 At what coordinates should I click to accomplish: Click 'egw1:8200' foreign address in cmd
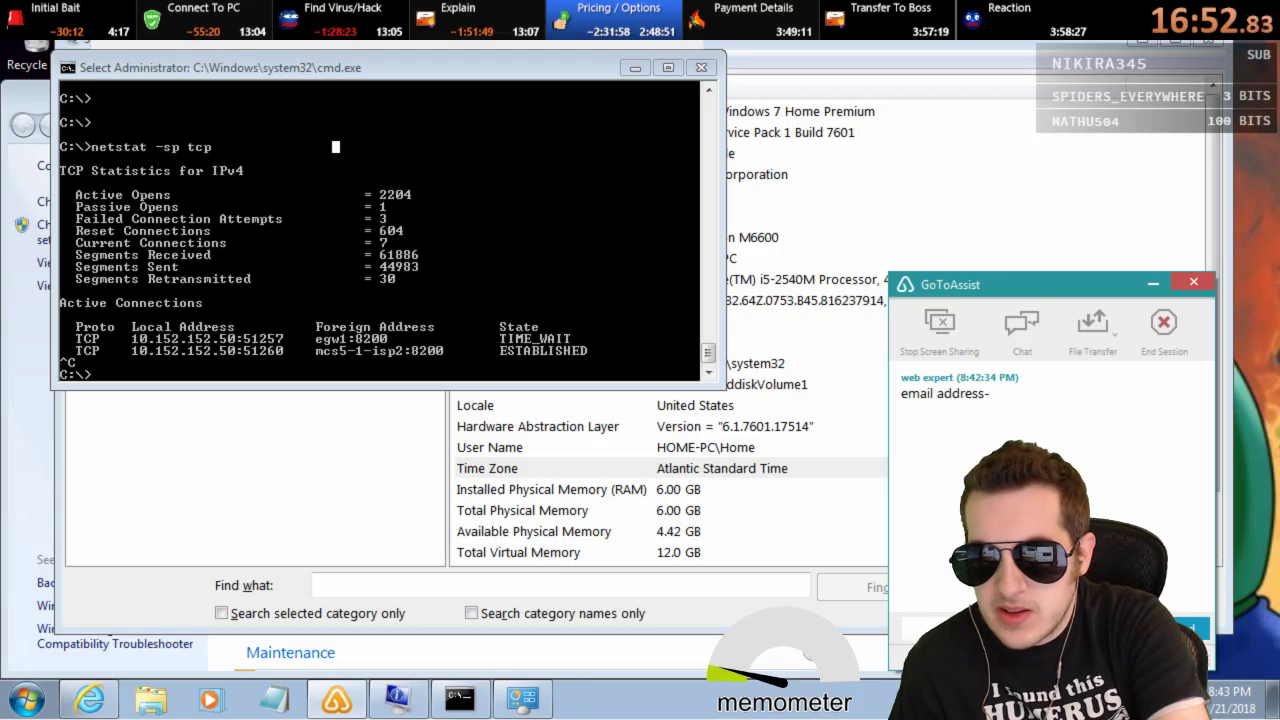[352, 339]
